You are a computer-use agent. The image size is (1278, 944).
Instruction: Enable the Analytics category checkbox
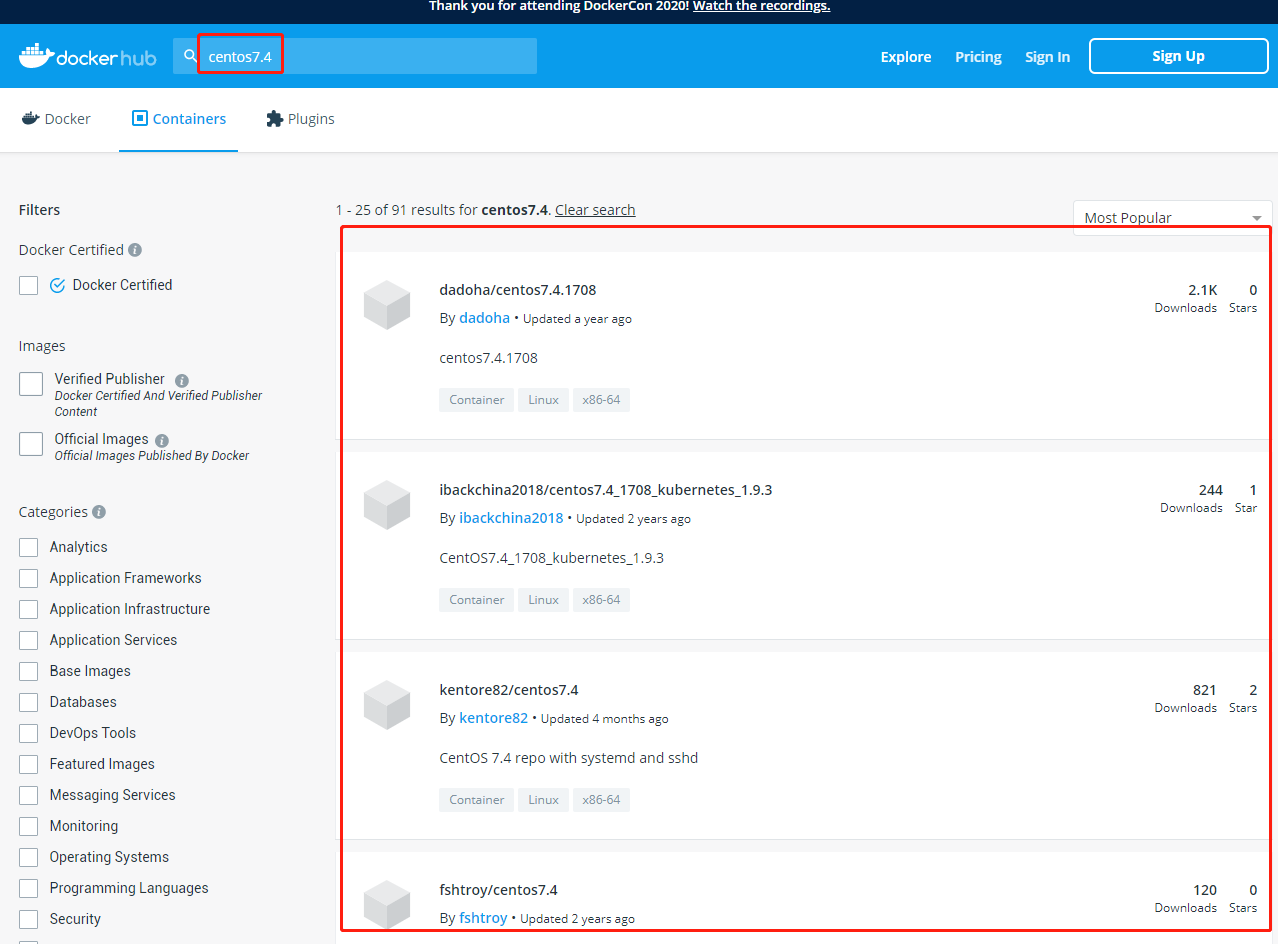[29, 547]
